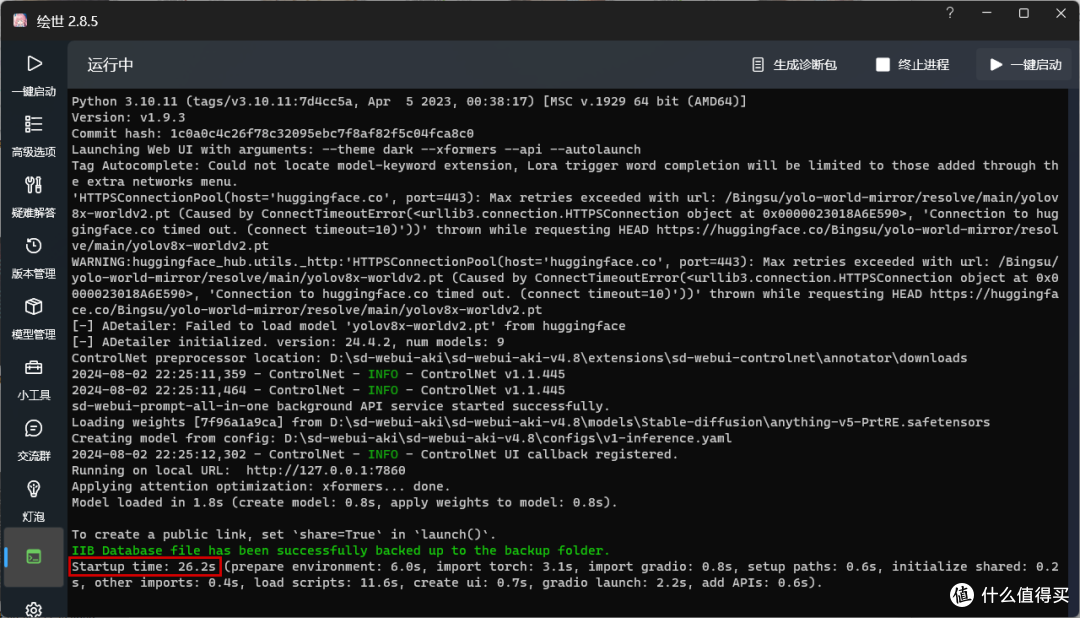The image size is (1080, 618).
Task: Click the 'WARNING:huggingface_hub.utils._http' line
Action: click(565, 286)
